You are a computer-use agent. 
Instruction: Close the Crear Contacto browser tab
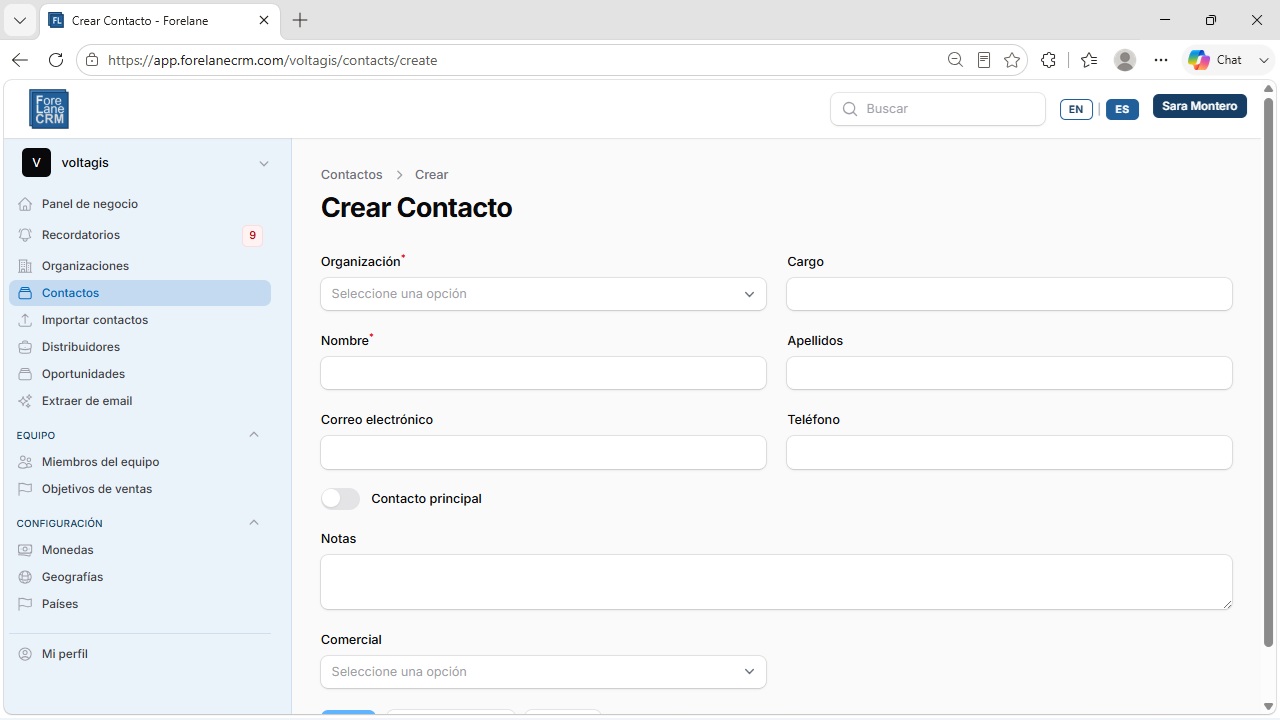(x=264, y=20)
